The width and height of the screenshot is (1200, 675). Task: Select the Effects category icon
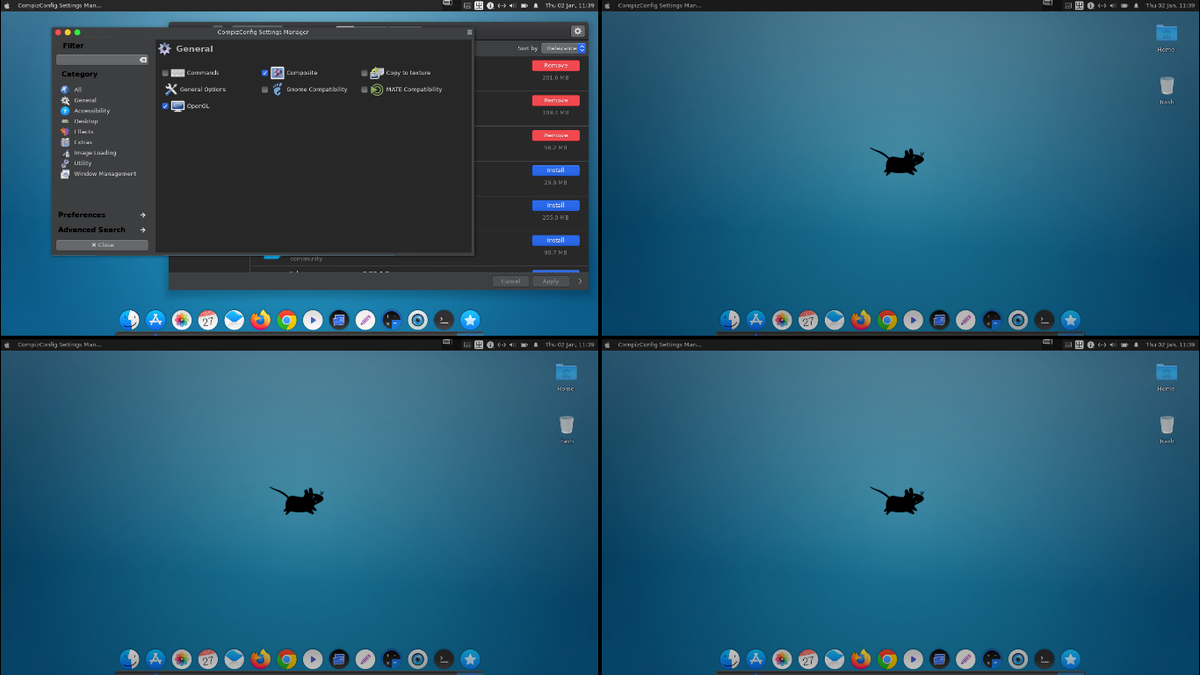pyautogui.click(x=65, y=132)
